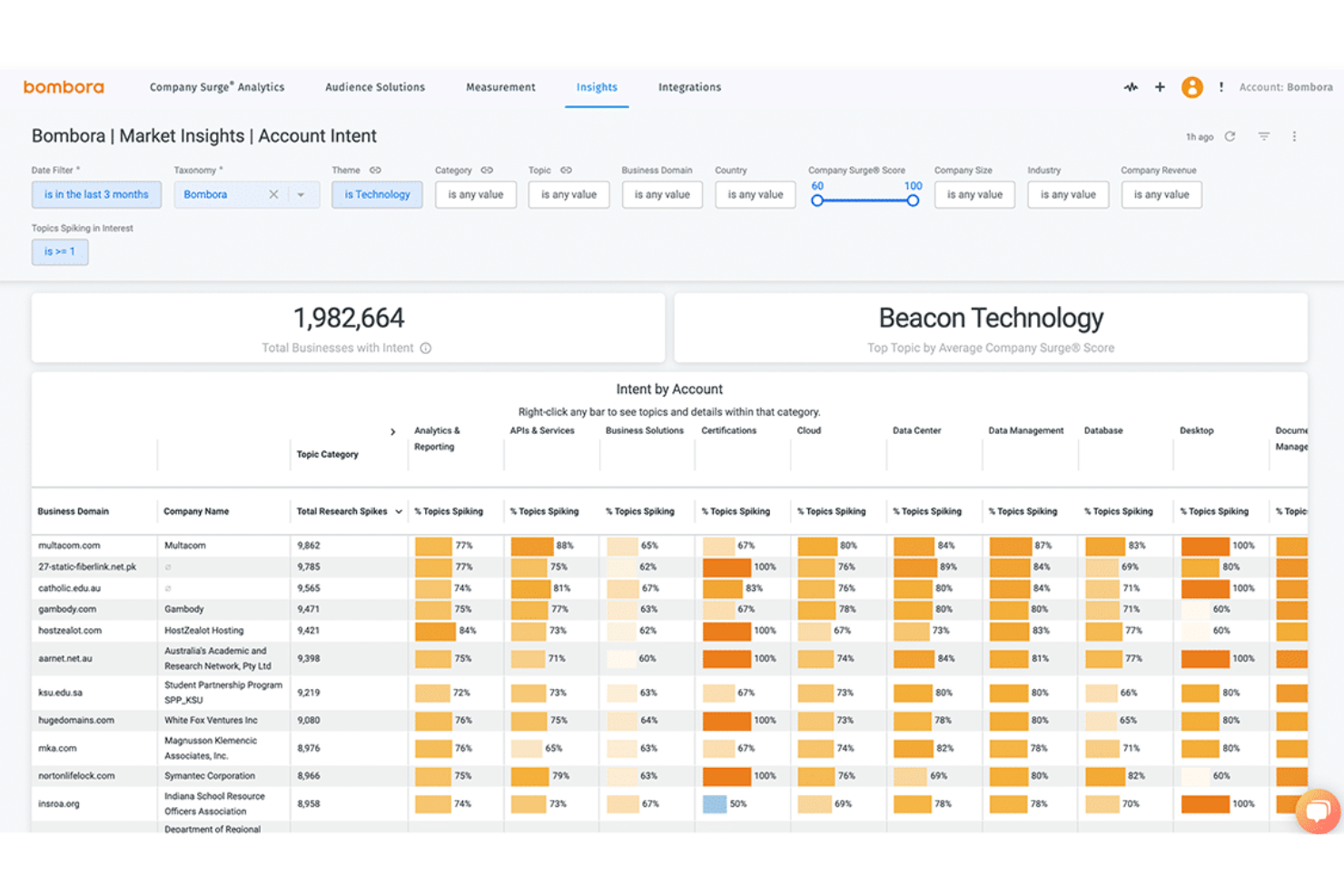Viewport: 1344px width, 896px height.
Task: Click the Surge Score slider handle at 100
Action: [913, 201]
